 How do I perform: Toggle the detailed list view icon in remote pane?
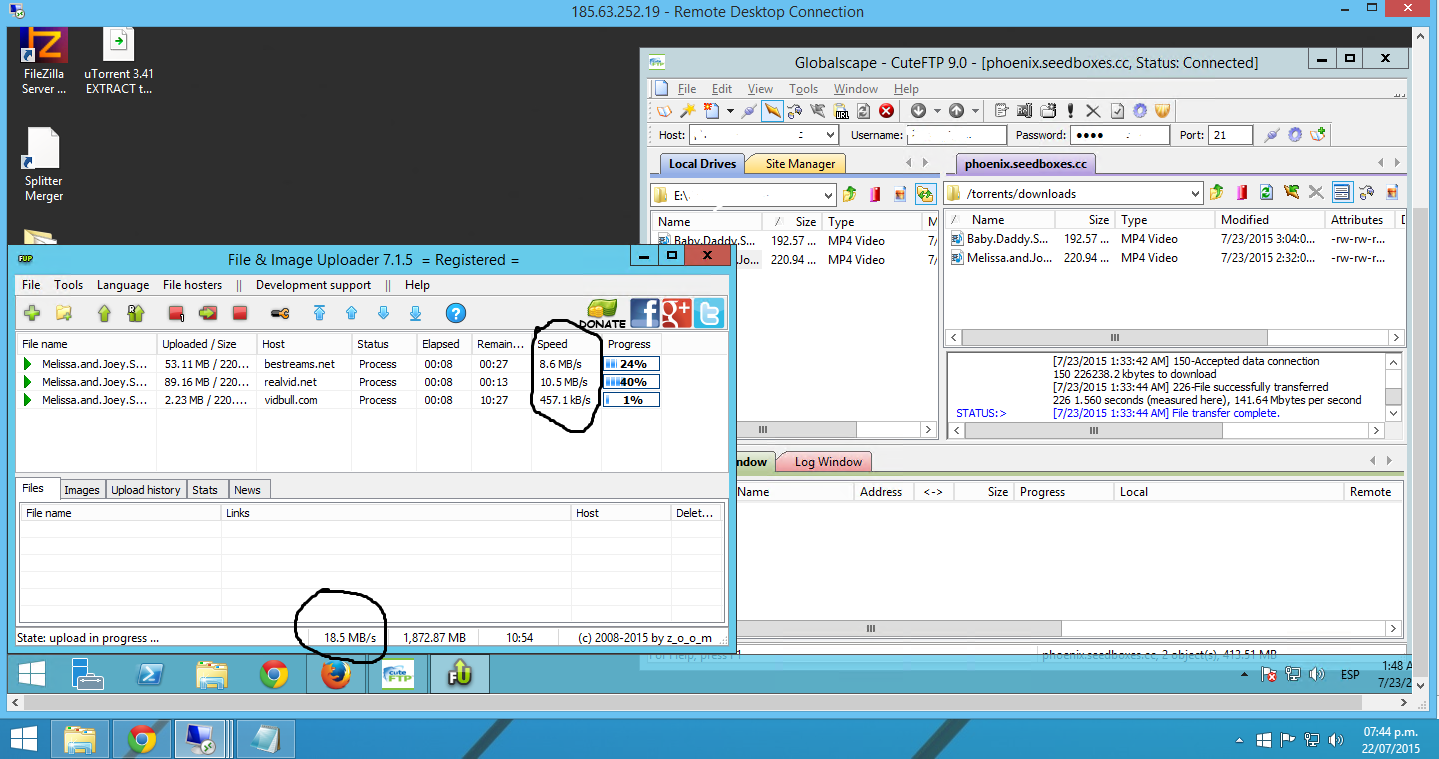1342,193
